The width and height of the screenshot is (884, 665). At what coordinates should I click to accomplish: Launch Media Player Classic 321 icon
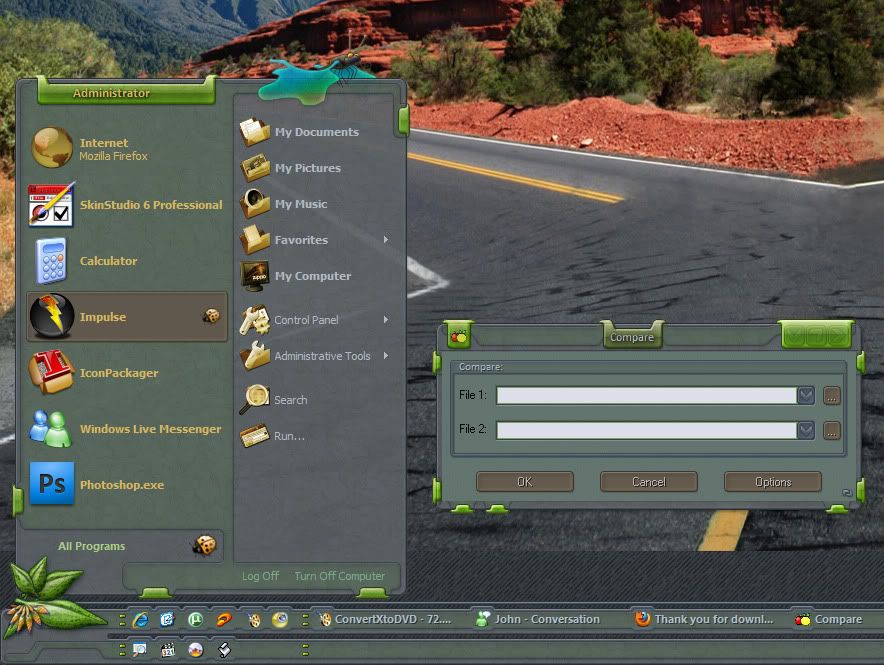tap(168, 650)
